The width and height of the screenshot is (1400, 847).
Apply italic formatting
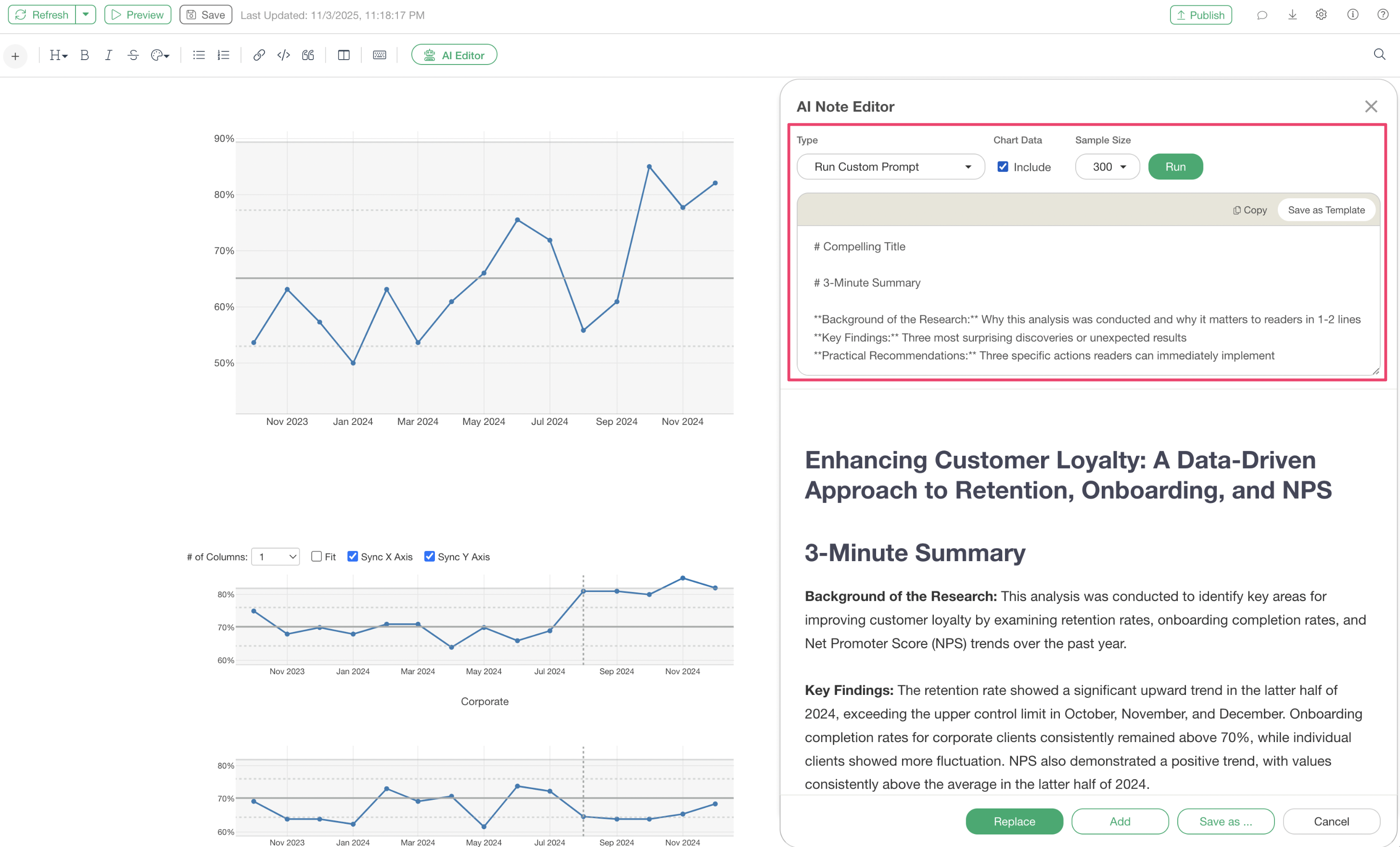109,55
